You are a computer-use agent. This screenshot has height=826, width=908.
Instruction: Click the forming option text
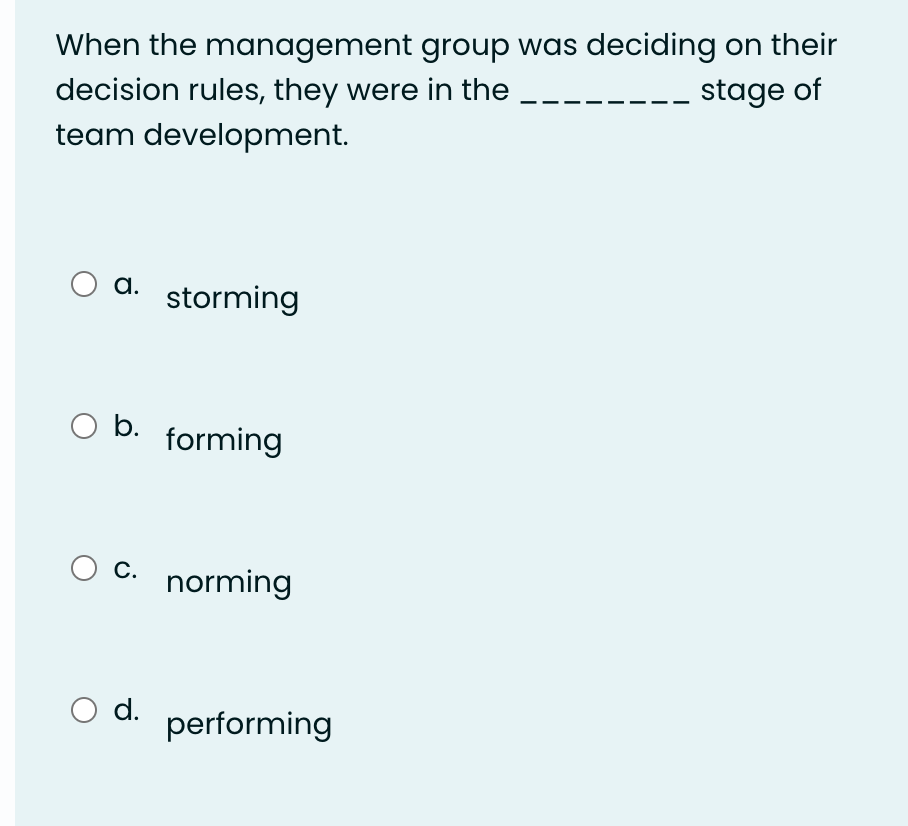tap(224, 439)
